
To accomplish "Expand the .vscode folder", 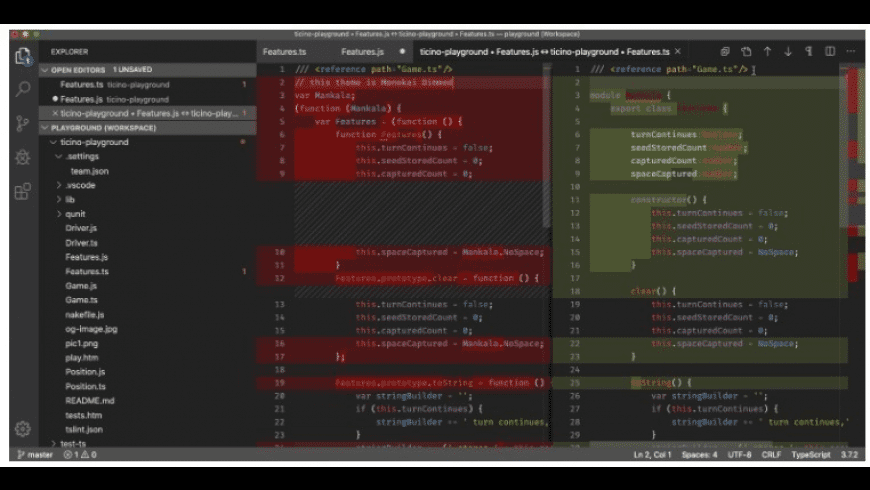I will 80,185.
